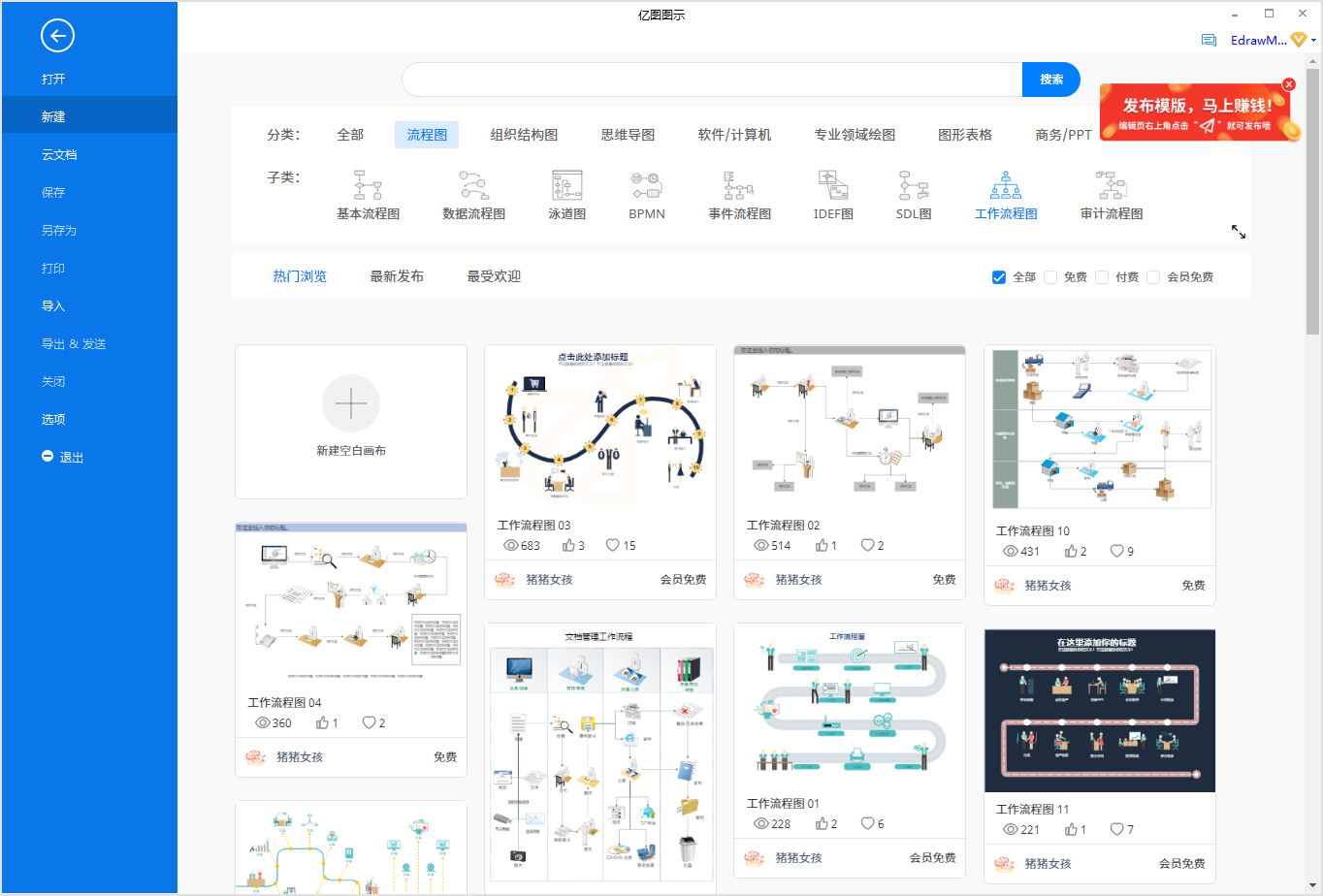Select the 专业领域绘图 category

click(x=855, y=135)
